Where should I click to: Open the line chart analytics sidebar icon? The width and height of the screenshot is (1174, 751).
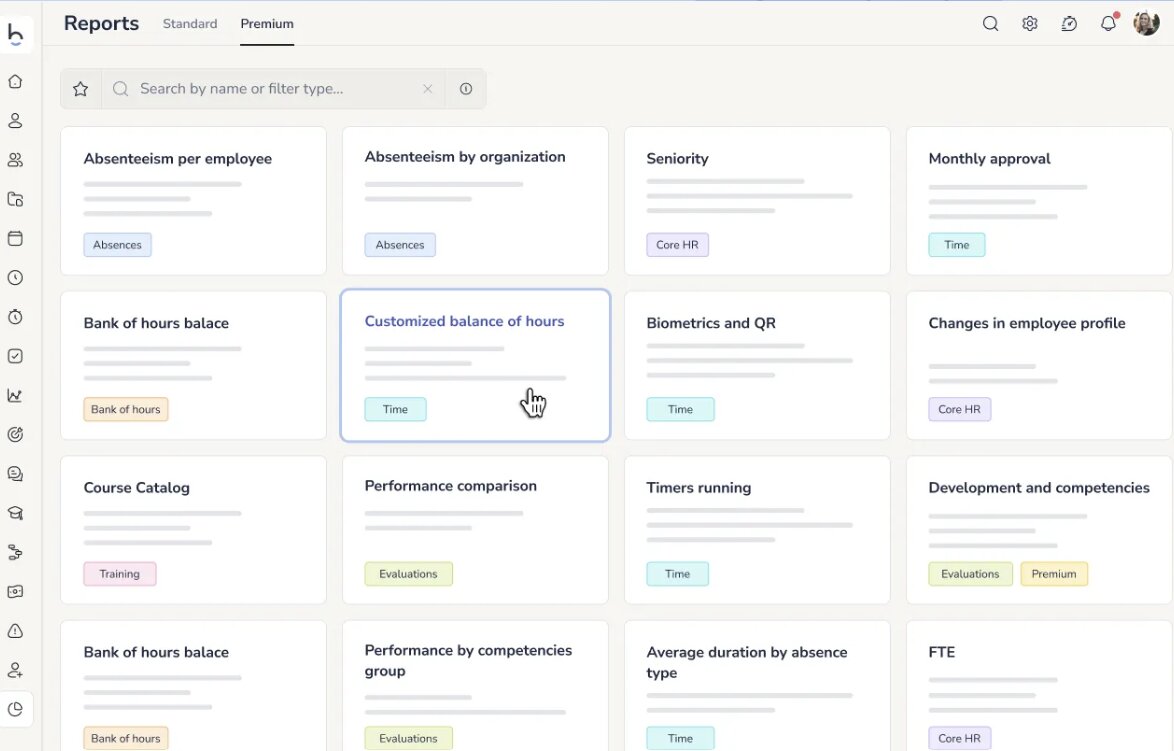click(15, 395)
